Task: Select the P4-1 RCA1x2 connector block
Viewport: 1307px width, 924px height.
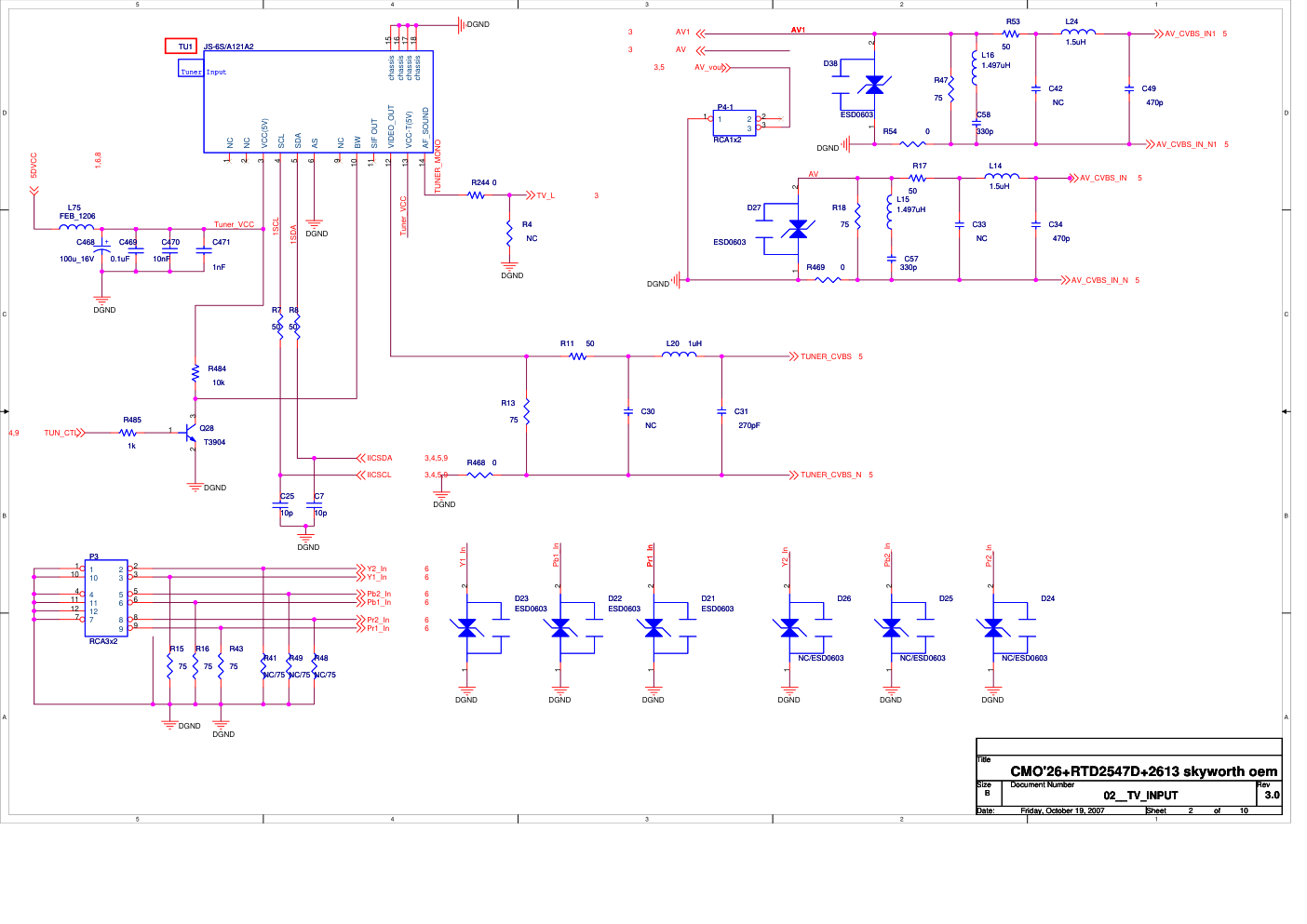Action: pyautogui.click(x=734, y=123)
